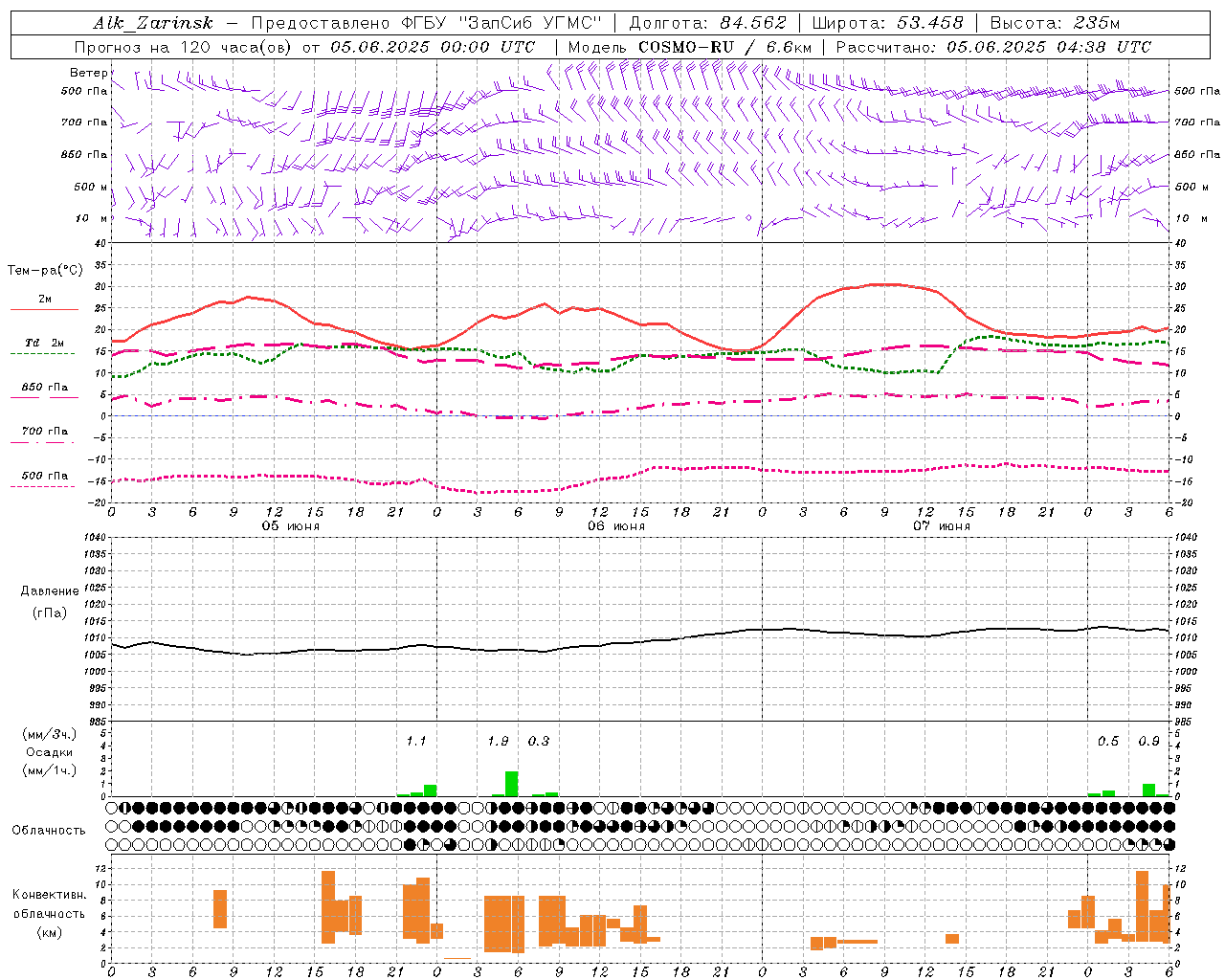Click the Тем-ра(°C) temperature label
Image resolution: width=1225 pixels, height=980 pixels.
[x=45, y=271]
